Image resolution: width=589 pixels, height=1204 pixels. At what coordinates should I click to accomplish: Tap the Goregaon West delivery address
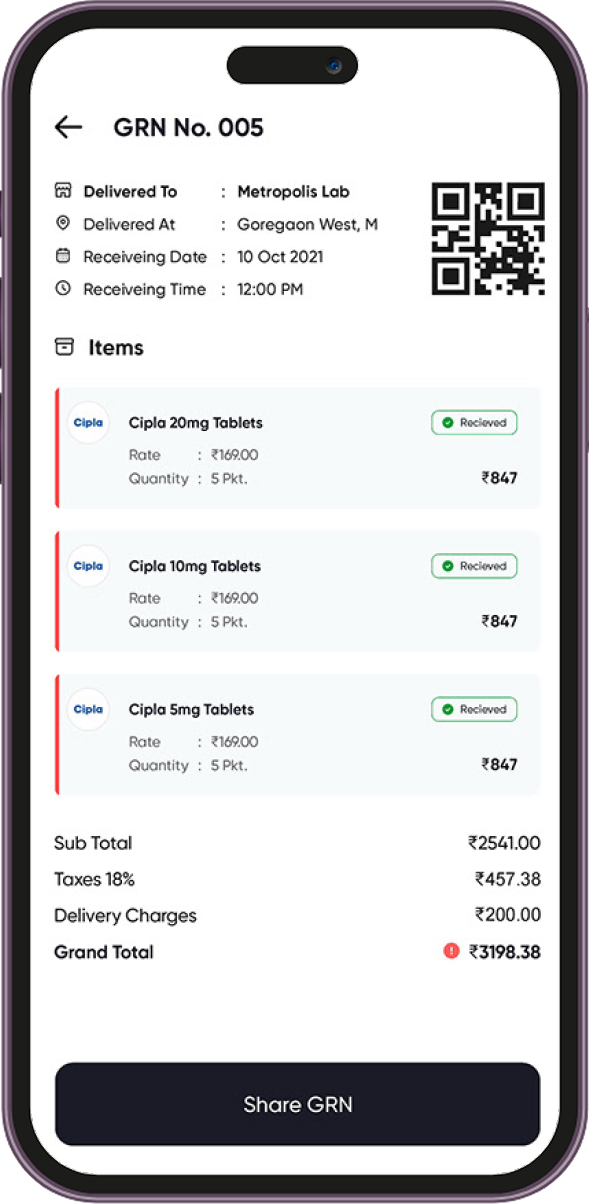[307, 225]
